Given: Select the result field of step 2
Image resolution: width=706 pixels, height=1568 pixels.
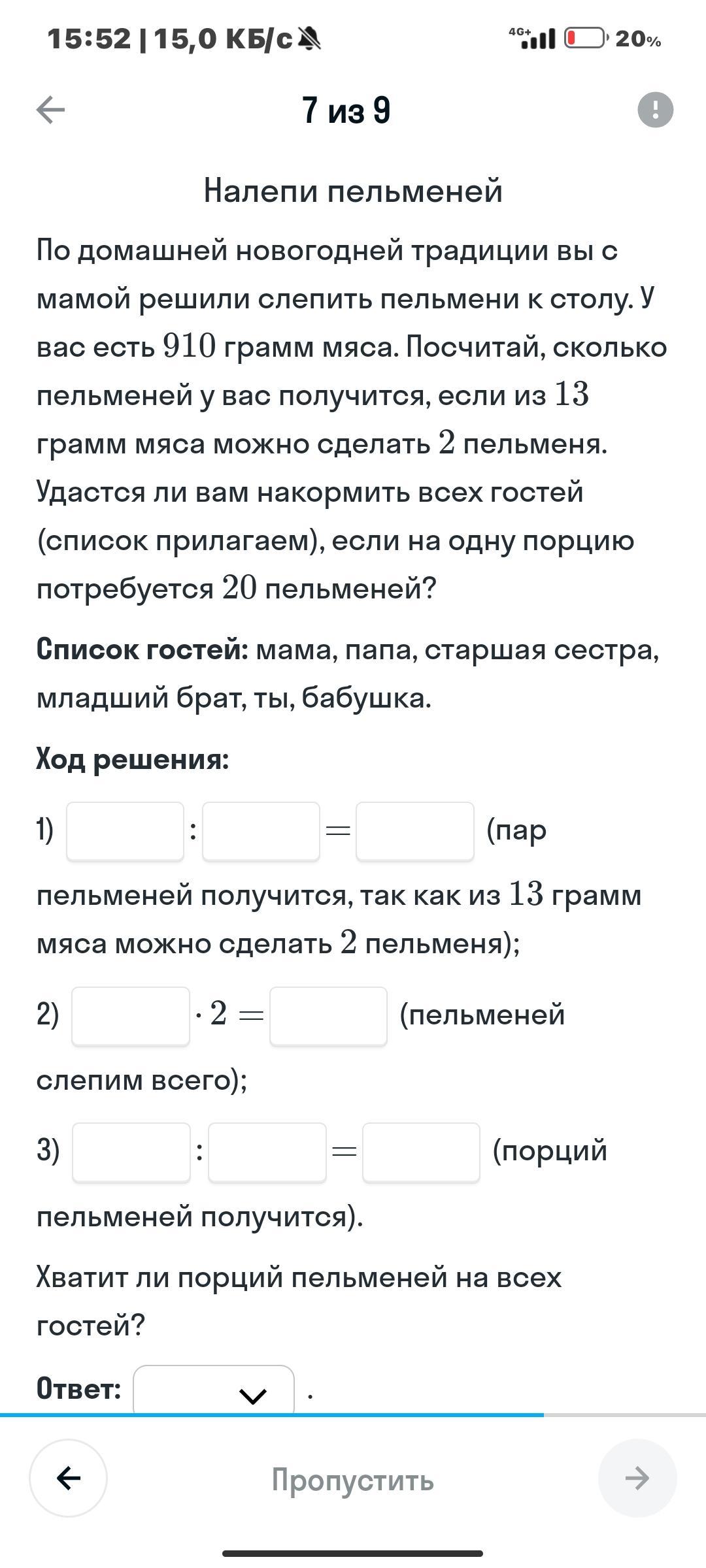Looking at the screenshot, I should (x=328, y=1016).
